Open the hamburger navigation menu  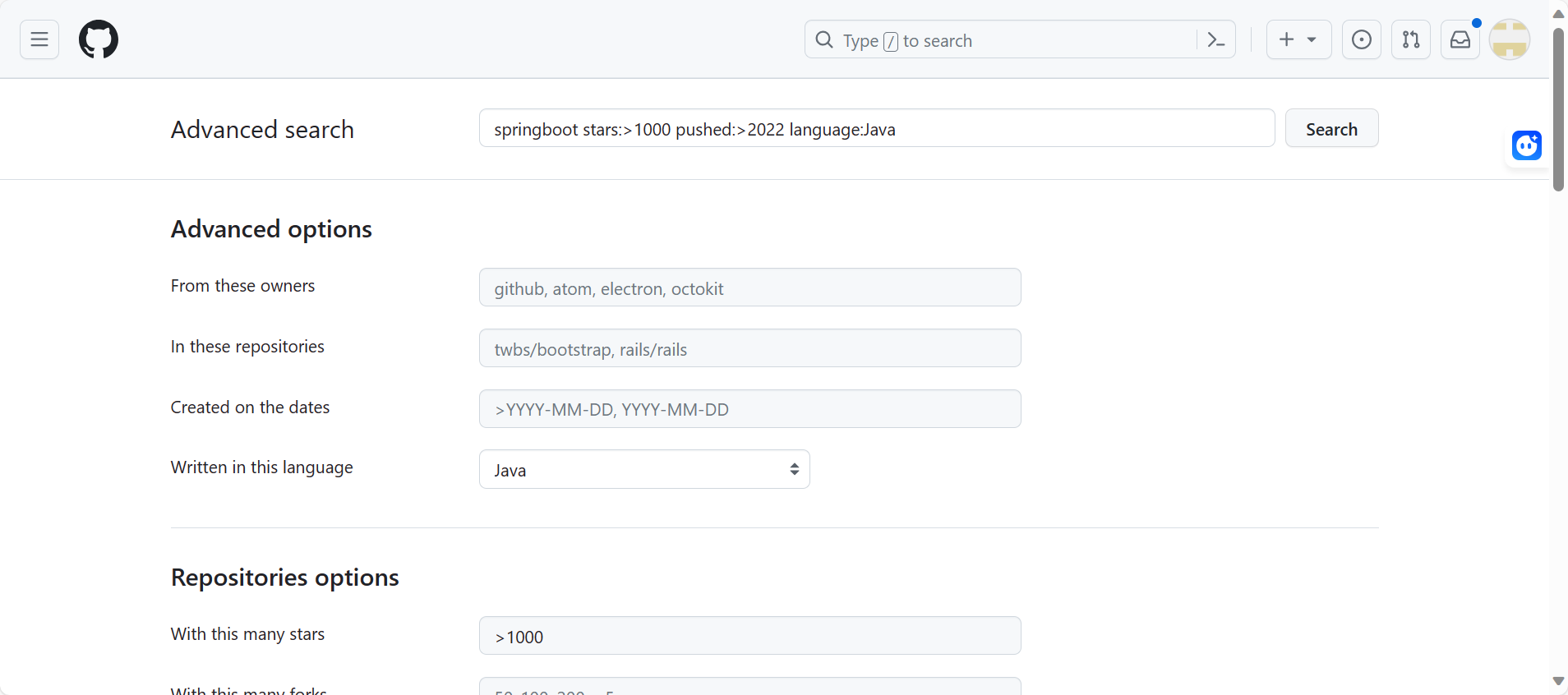pyautogui.click(x=39, y=39)
